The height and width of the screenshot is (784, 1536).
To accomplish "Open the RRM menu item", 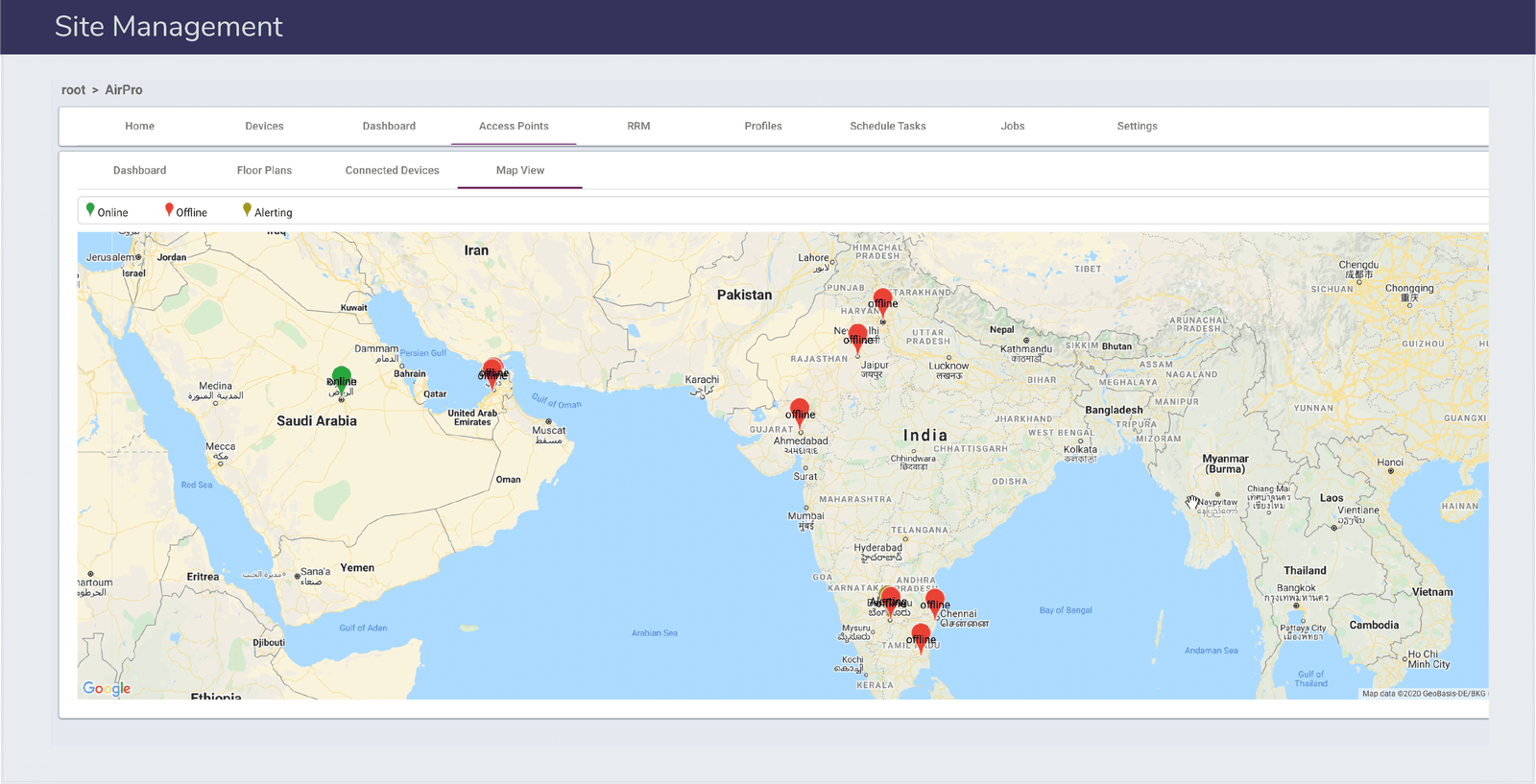I will tap(638, 126).
